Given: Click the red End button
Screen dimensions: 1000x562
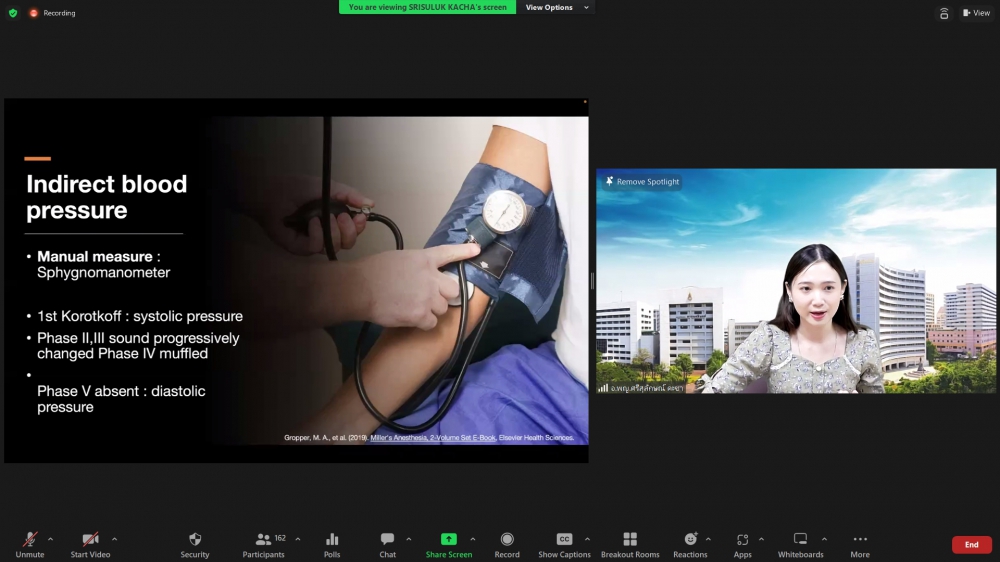Looking at the screenshot, I should point(971,545).
